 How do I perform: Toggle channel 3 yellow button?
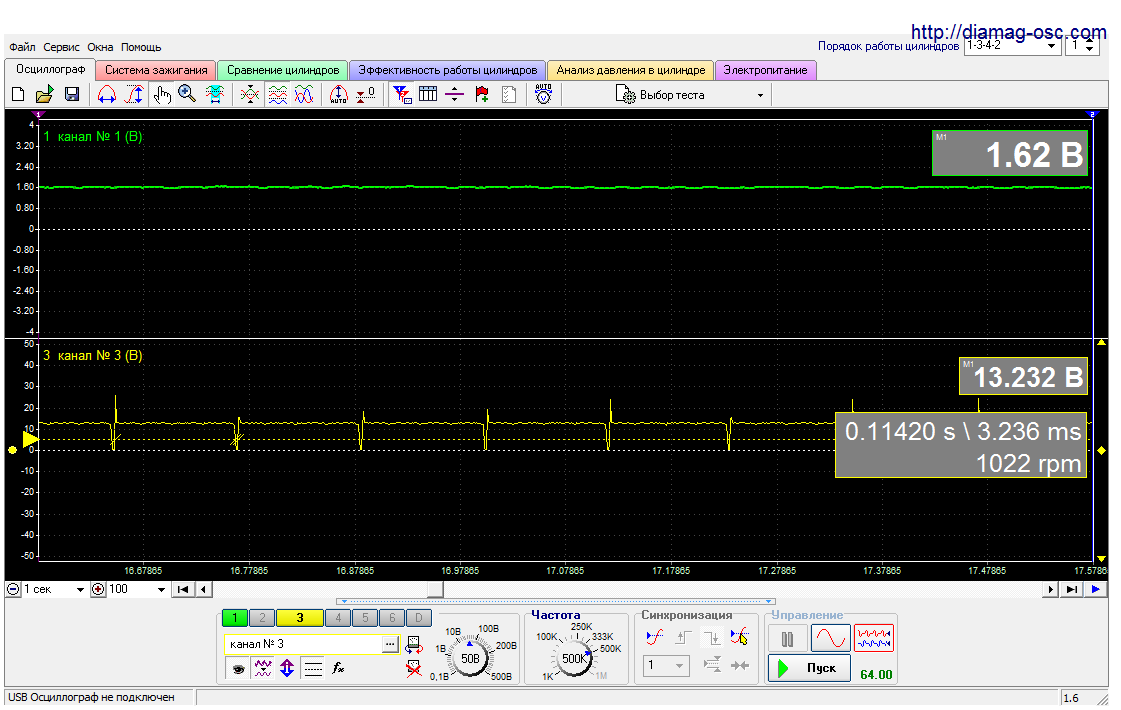[300, 618]
